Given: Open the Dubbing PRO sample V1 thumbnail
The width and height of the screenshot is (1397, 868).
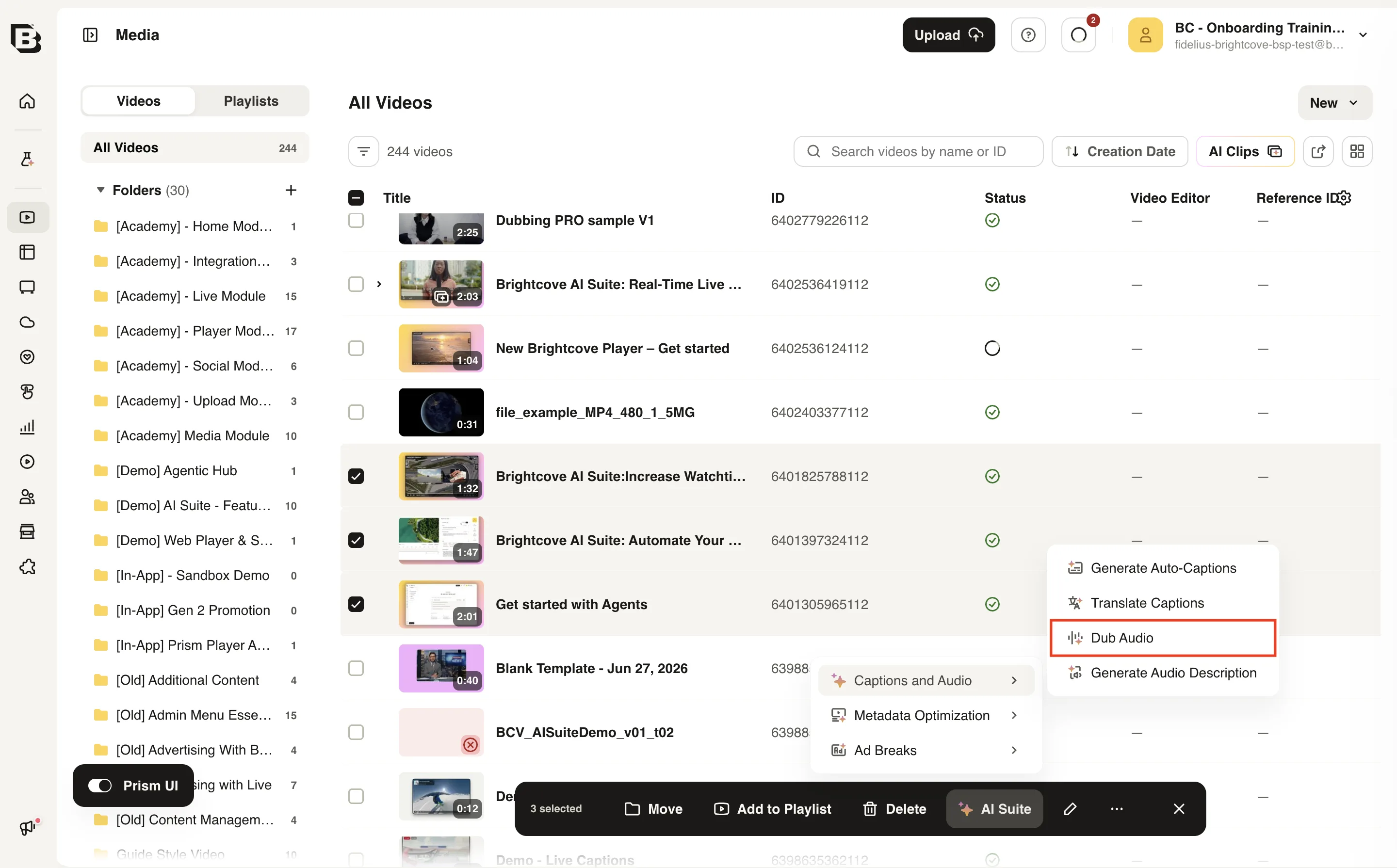Looking at the screenshot, I should tap(441, 228).
